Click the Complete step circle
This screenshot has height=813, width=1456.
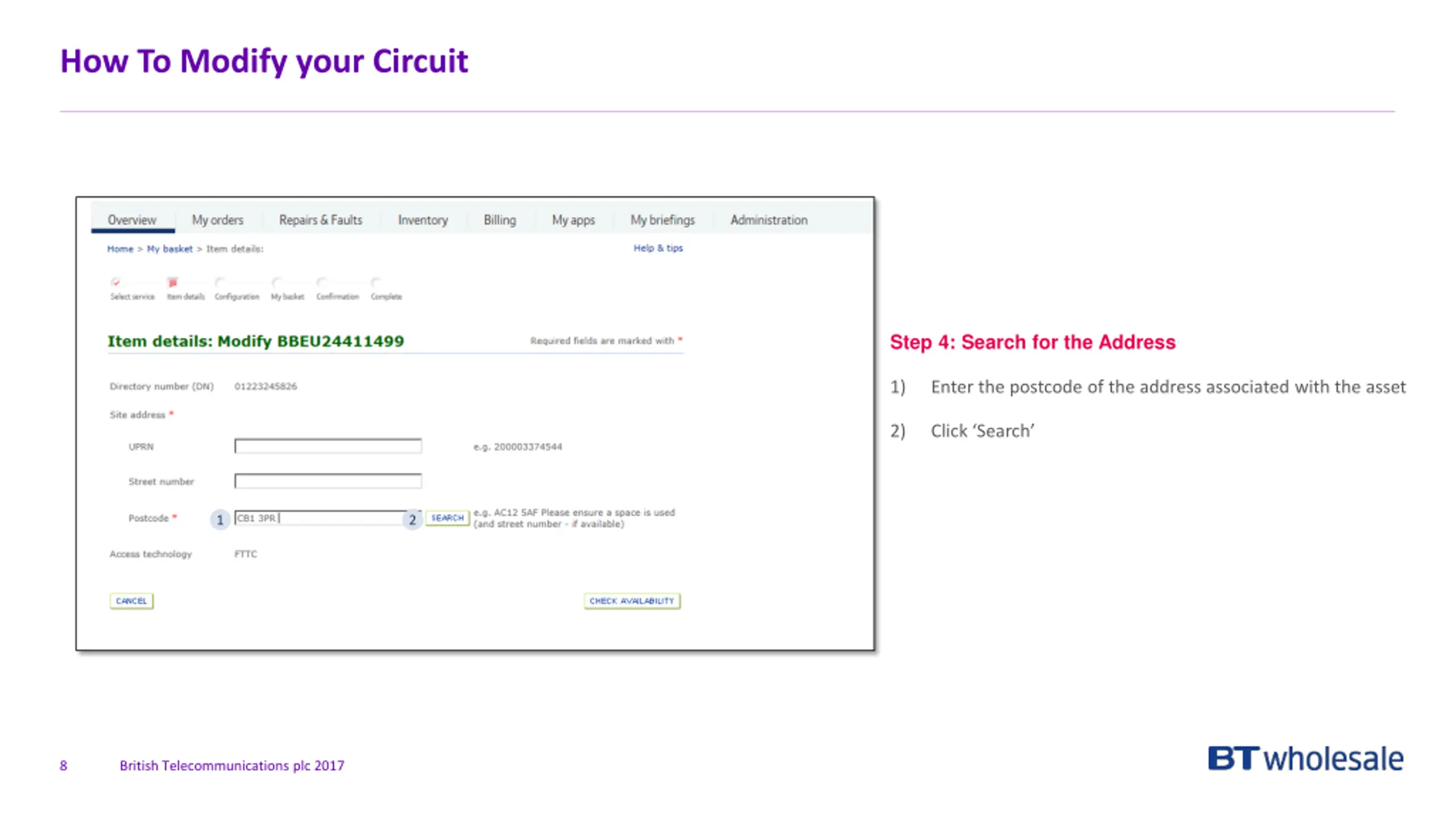[376, 282]
